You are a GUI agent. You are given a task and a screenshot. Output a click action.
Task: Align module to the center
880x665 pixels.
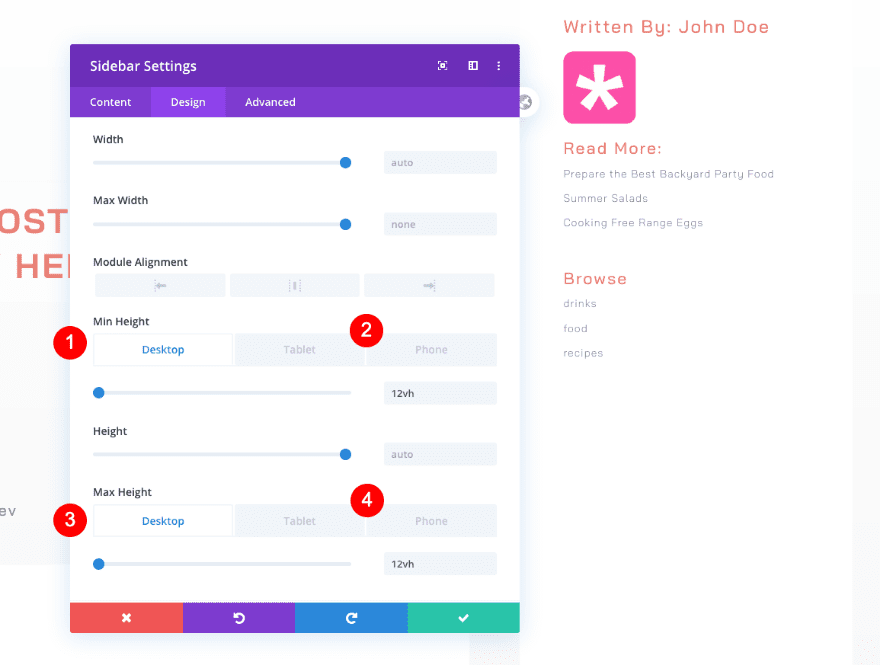(x=295, y=286)
